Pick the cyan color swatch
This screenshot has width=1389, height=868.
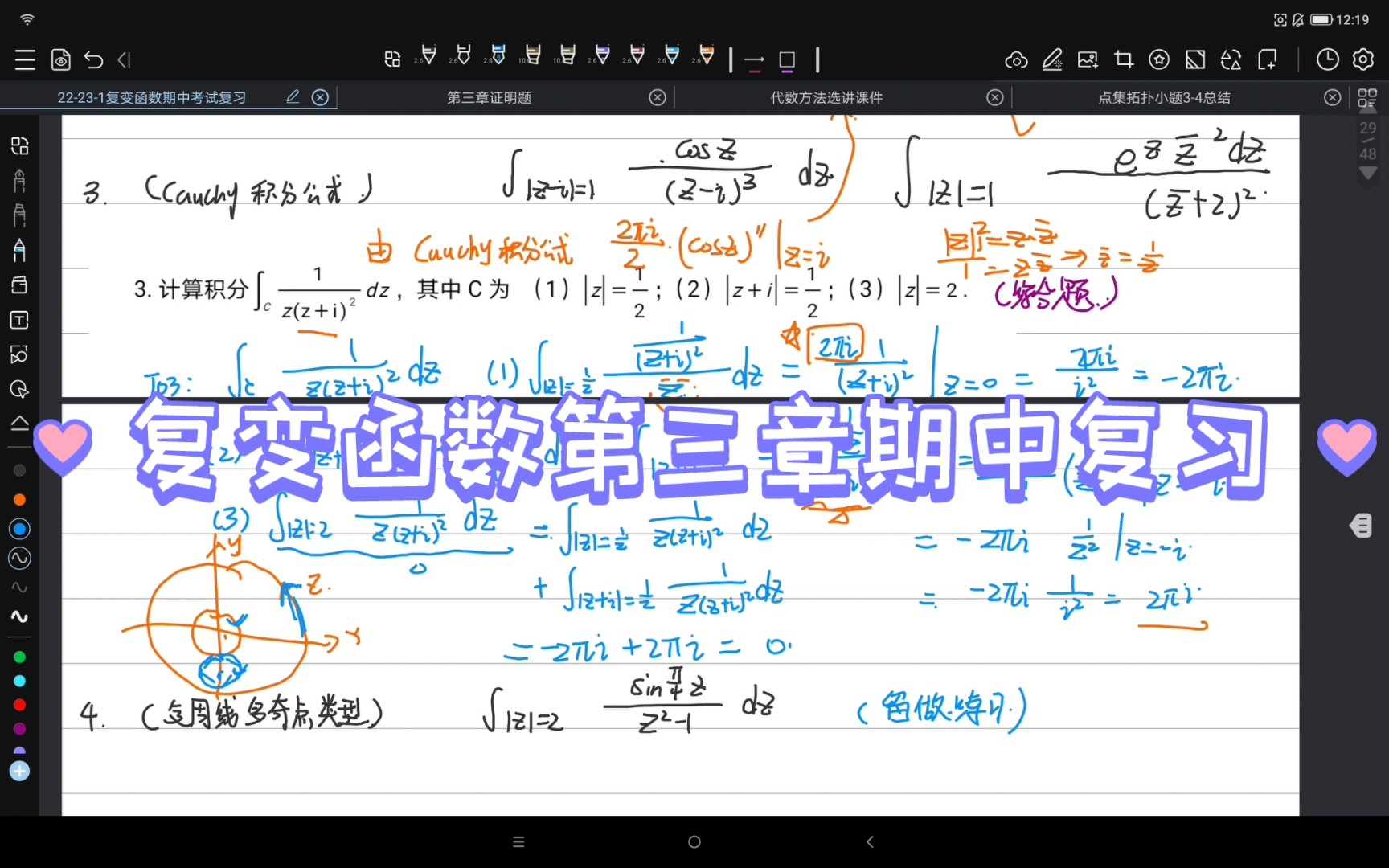[19, 682]
